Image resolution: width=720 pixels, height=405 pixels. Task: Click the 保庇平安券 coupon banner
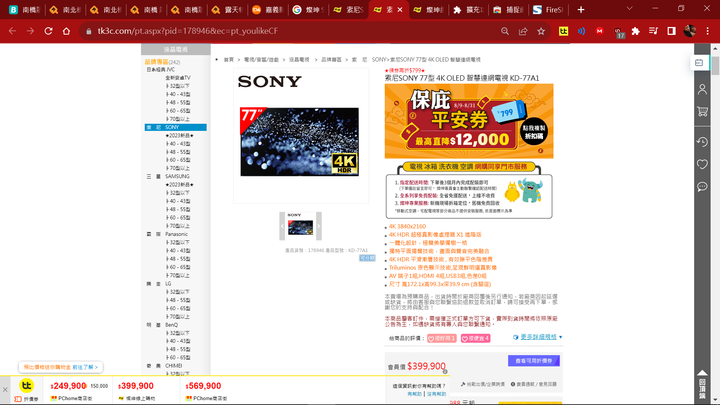469,121
